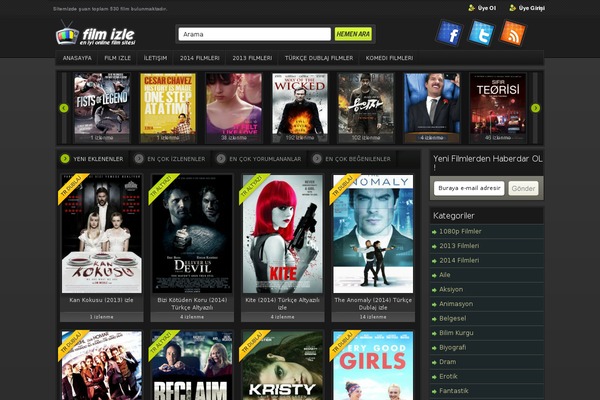Open the Fantastik category
This screenshot has height=400, width=600.
coord(487,391)
